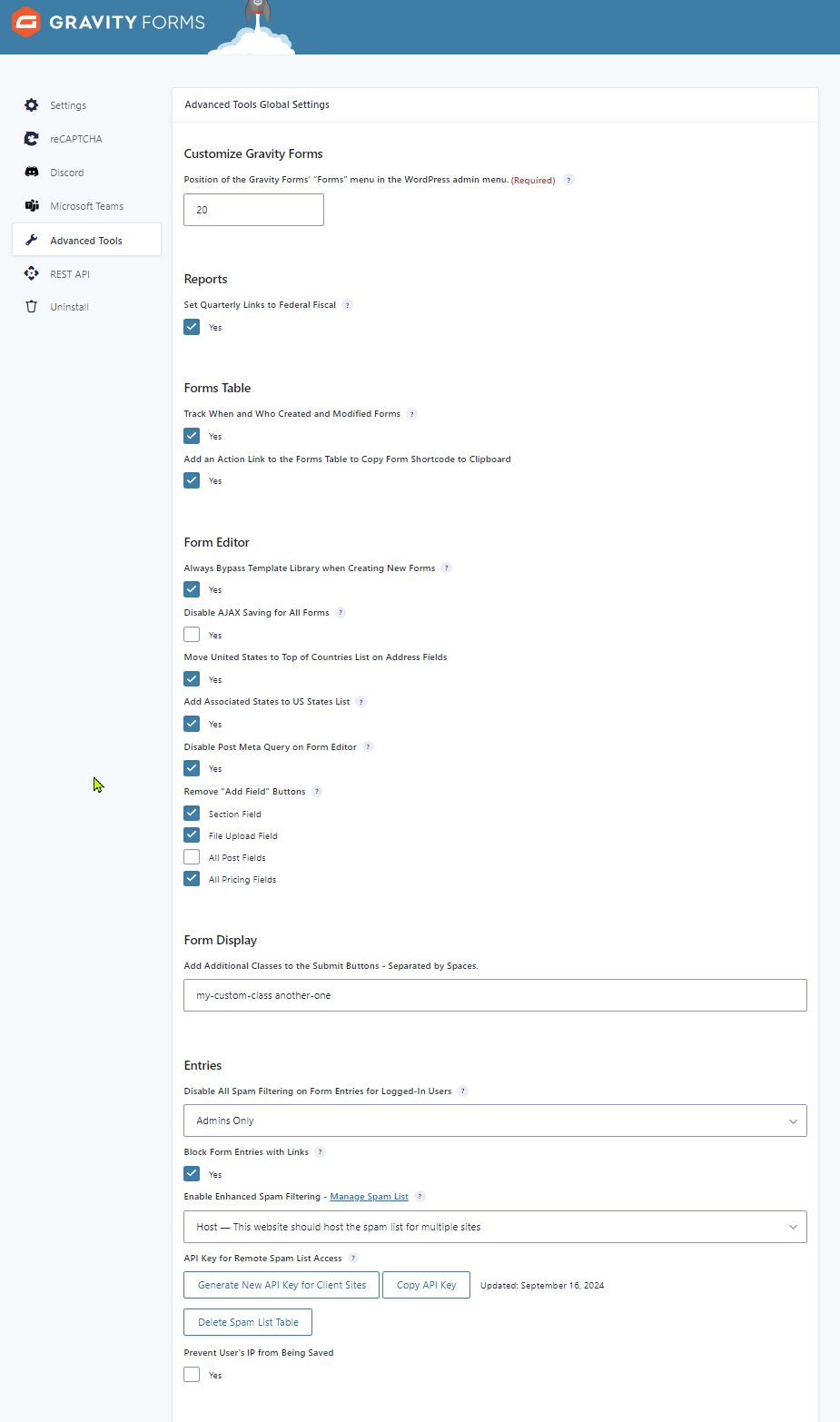Click the reCAPTCHA icon in sidebar
This screenshot has height=1422, width=840.
click(x=32, y=139)
